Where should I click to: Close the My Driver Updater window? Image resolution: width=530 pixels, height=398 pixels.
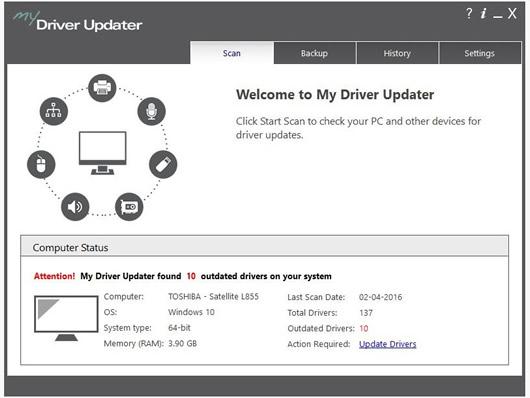512,14
